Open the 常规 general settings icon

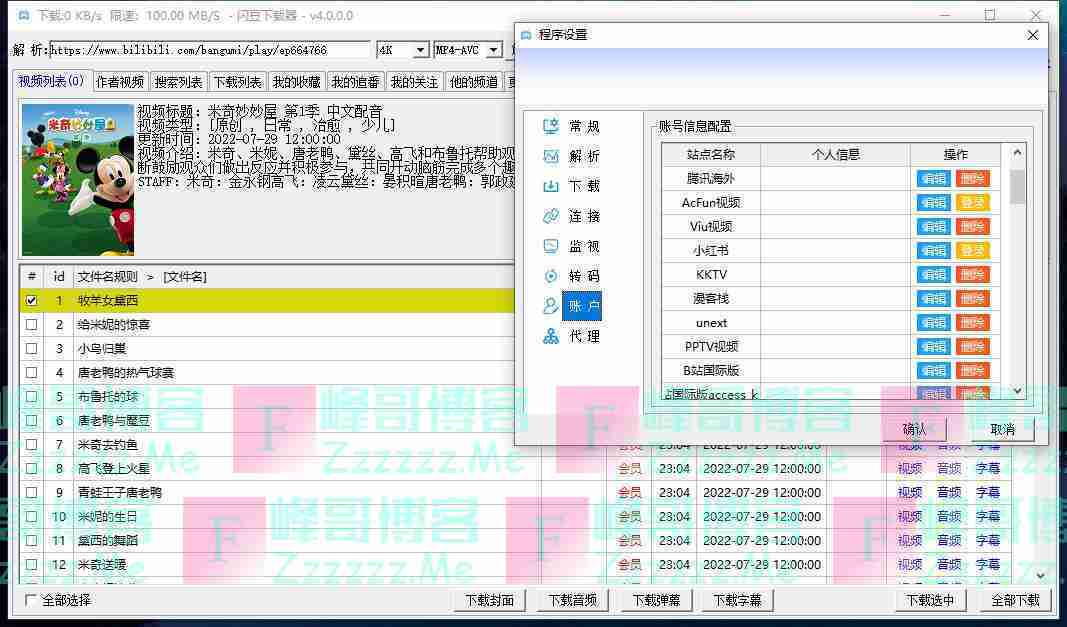551,127
